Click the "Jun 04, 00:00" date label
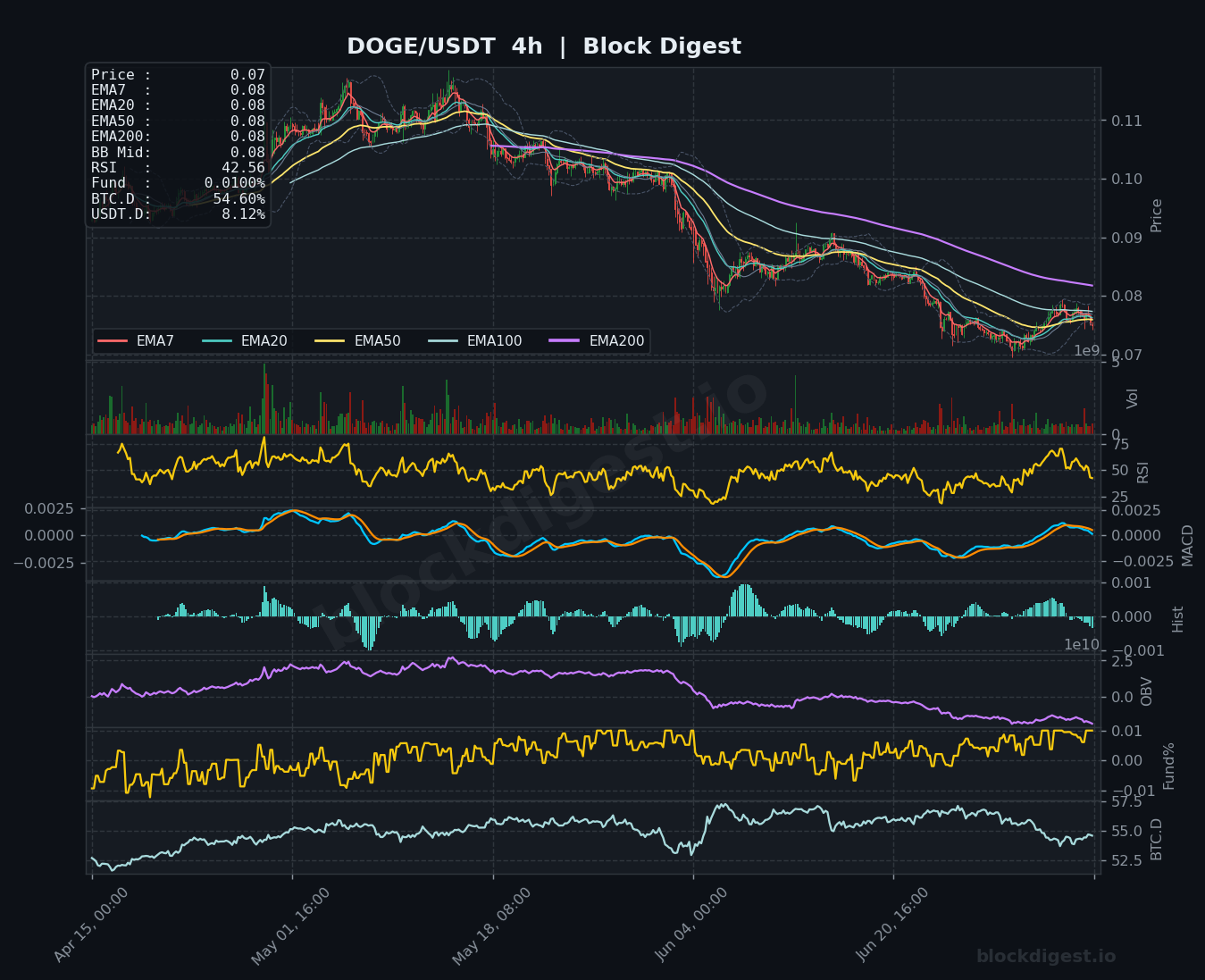This screenshot has width=1205, height=980. 692,926
